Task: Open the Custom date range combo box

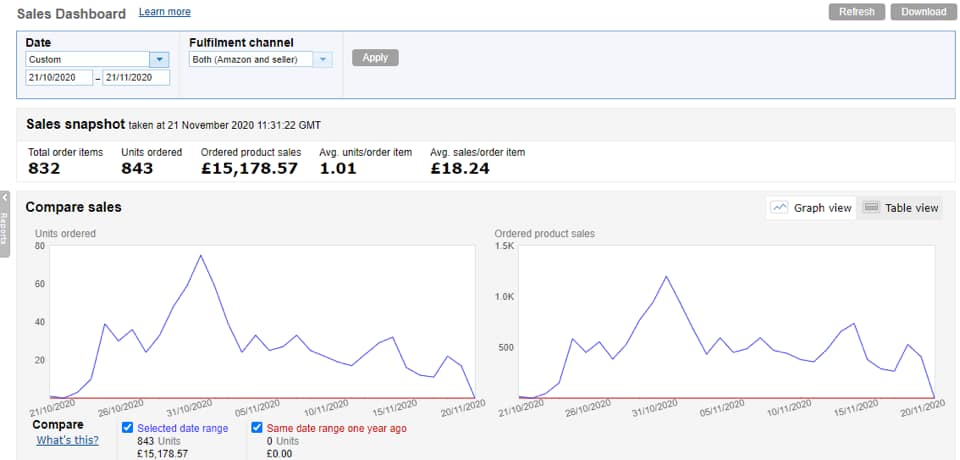Action: click(x=87, y=59)
